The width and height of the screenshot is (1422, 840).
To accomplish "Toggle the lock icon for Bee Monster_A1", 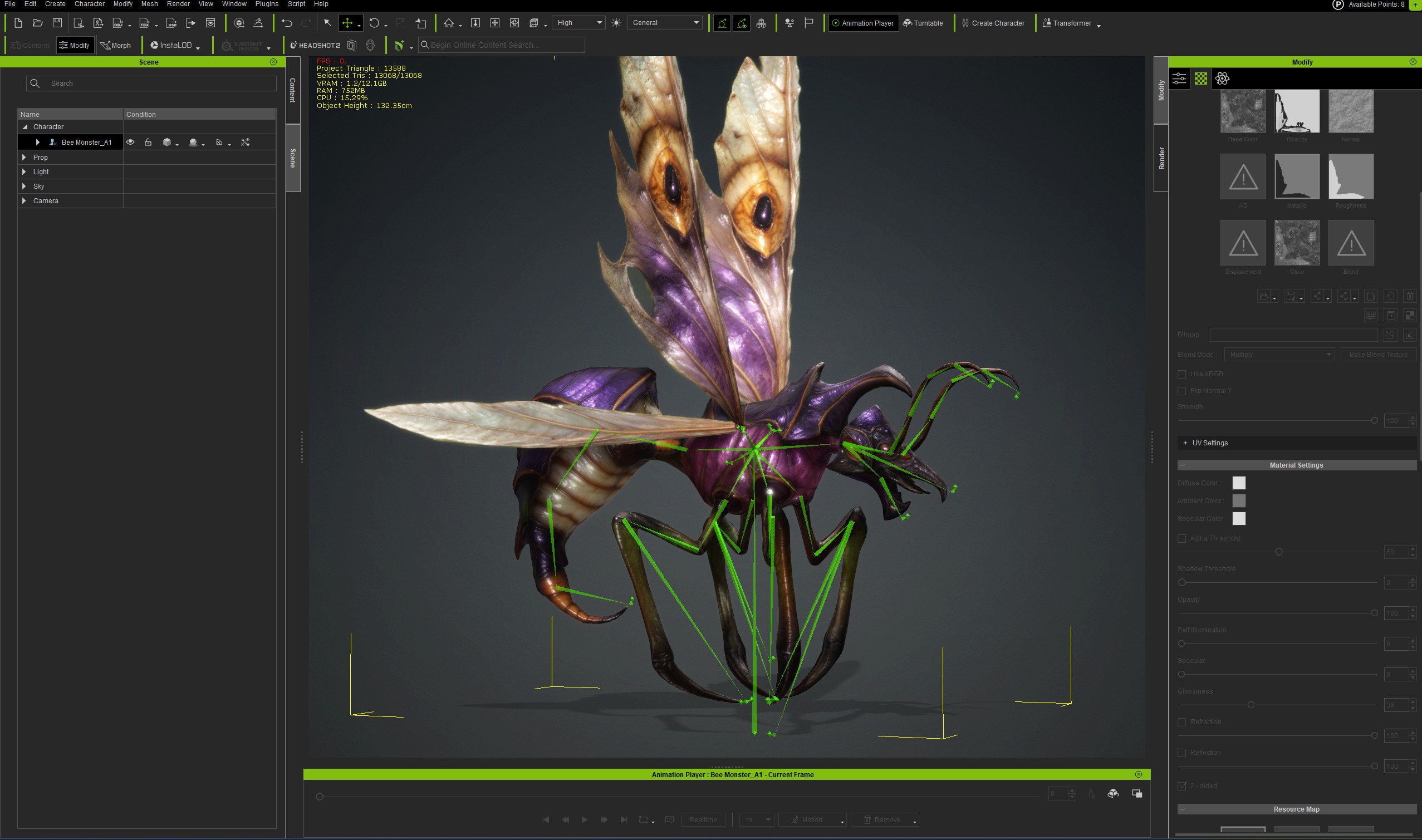I will pyautogui.click(x=148, y=142).
